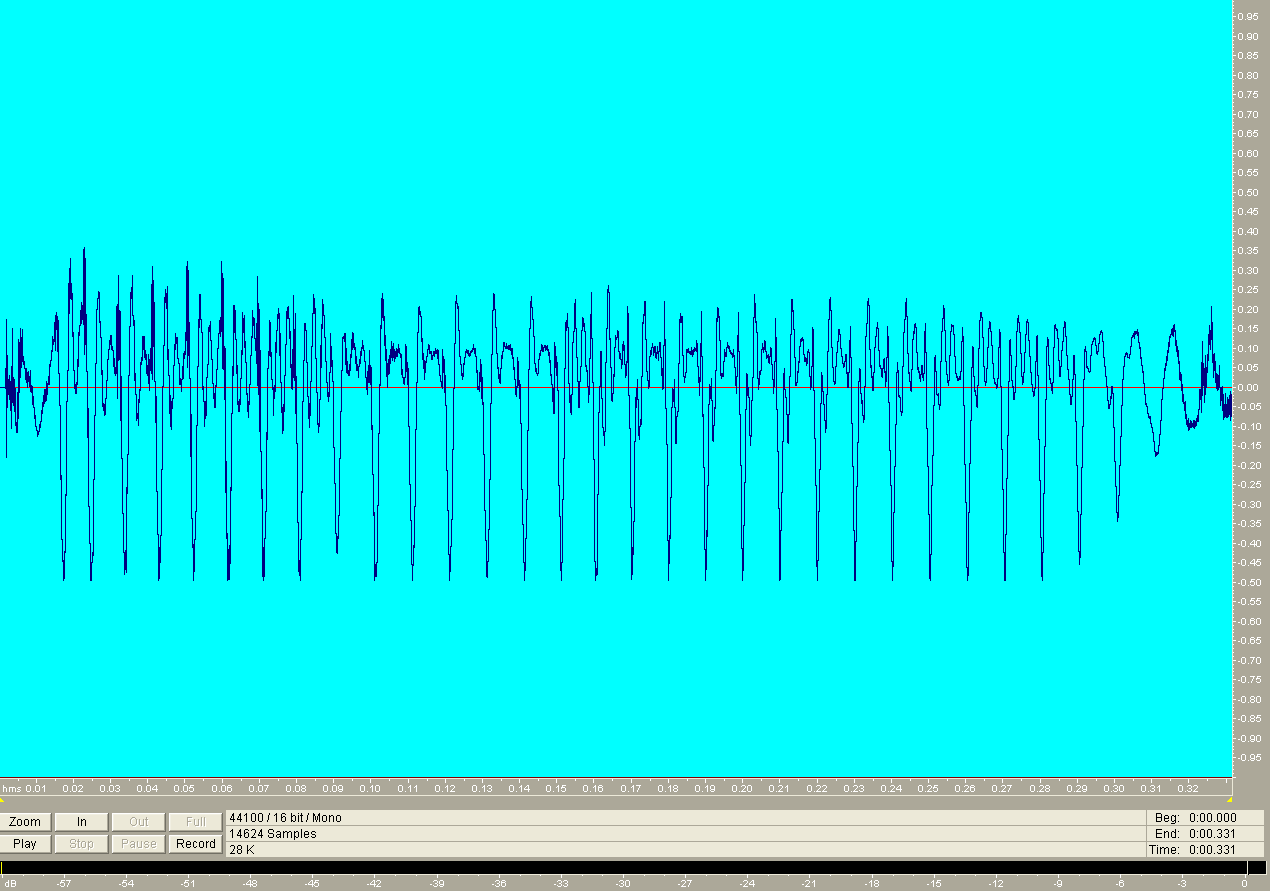Screen dimensions: 1270x891
Task: Zoom in with the In button
Action: point(82,822)
